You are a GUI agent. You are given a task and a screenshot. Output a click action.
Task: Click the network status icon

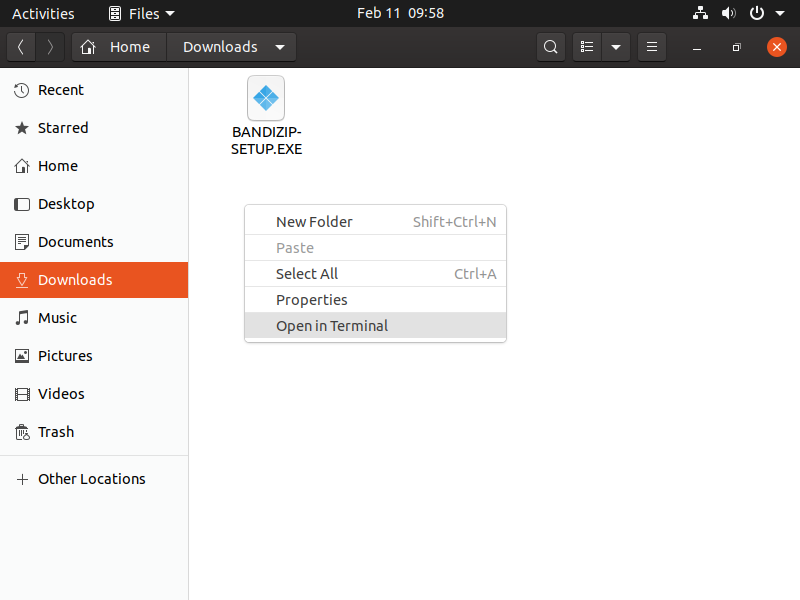(700, 14)
